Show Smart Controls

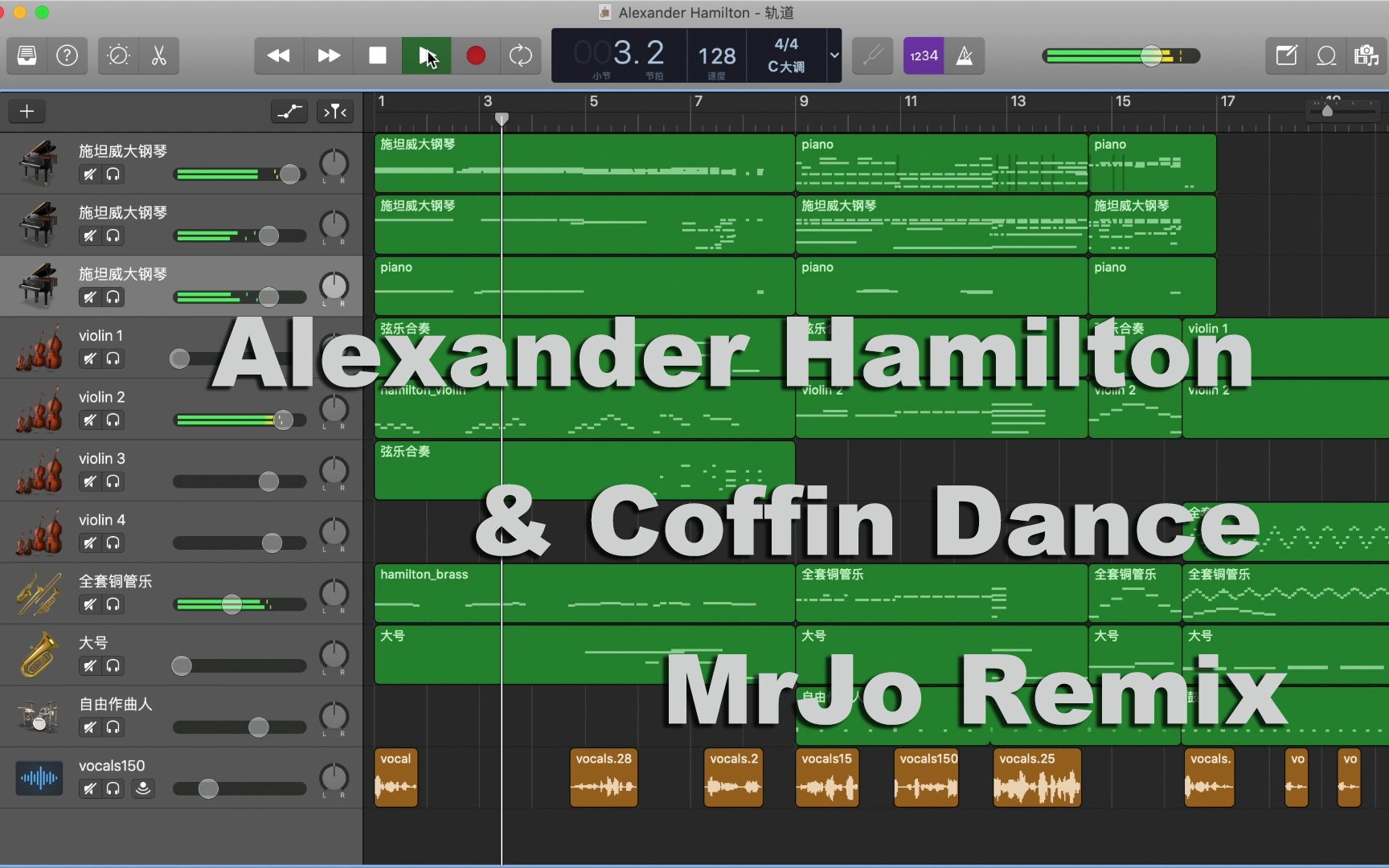(x=118, y=55)
